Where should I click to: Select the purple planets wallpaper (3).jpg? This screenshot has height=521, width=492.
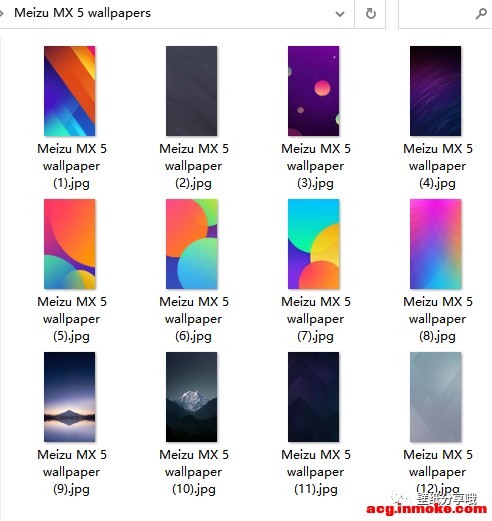click(313, 91)
